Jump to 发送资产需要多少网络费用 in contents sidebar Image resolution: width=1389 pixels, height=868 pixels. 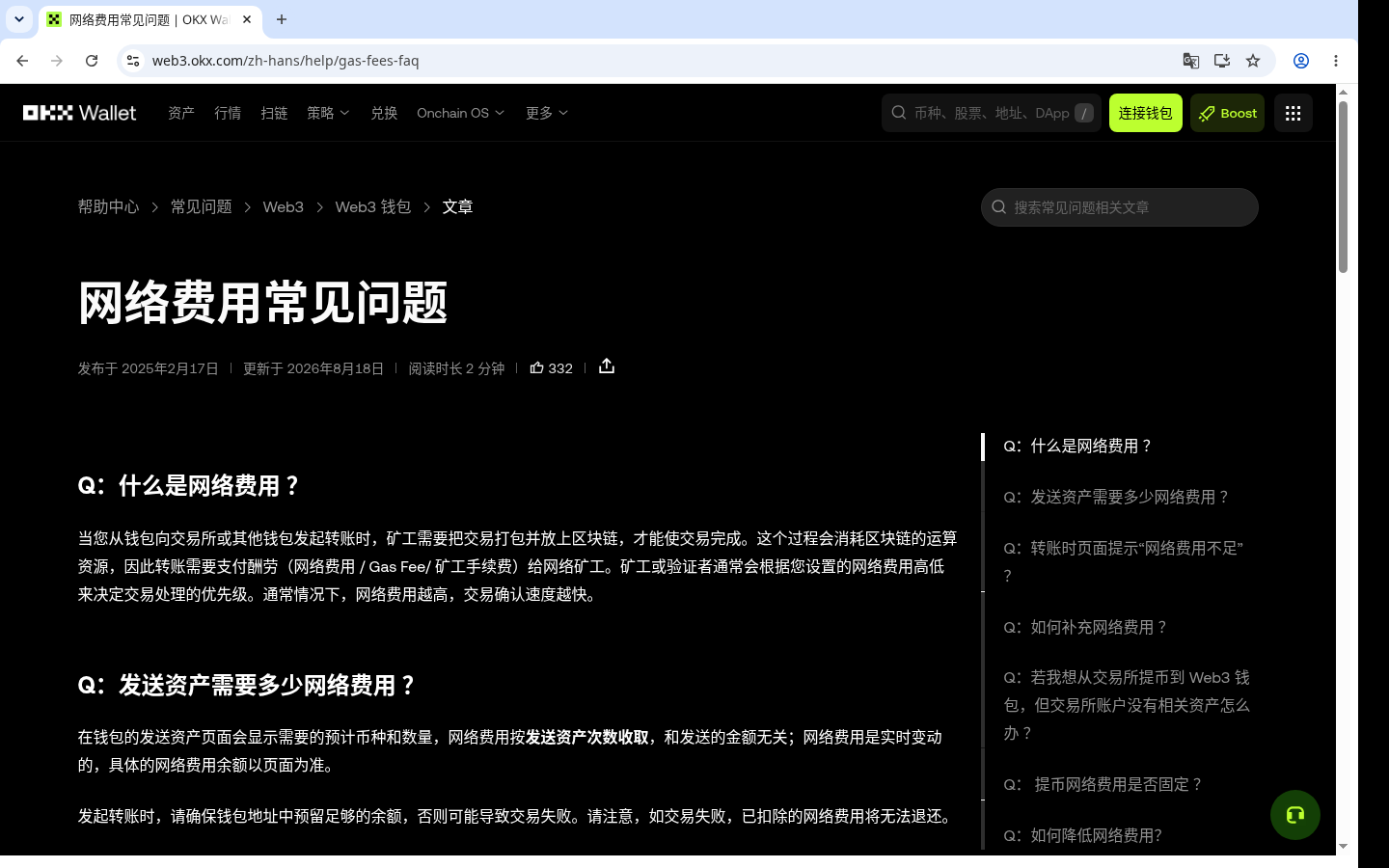(1116, 498)
